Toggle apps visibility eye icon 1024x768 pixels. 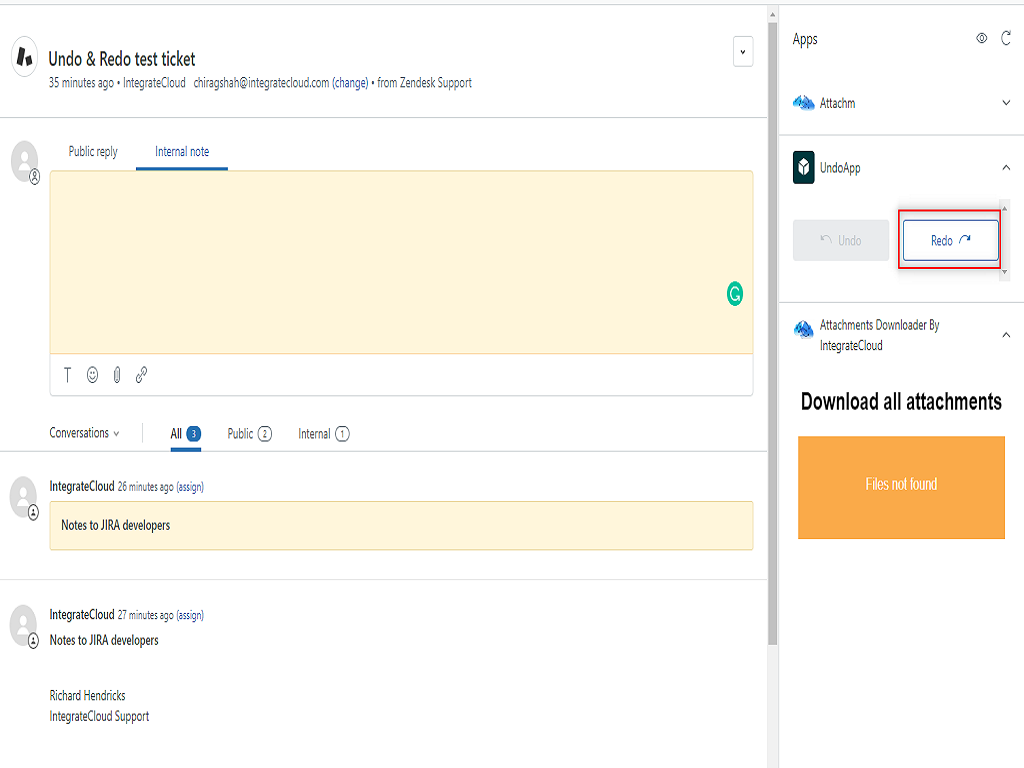coord(981,39)
